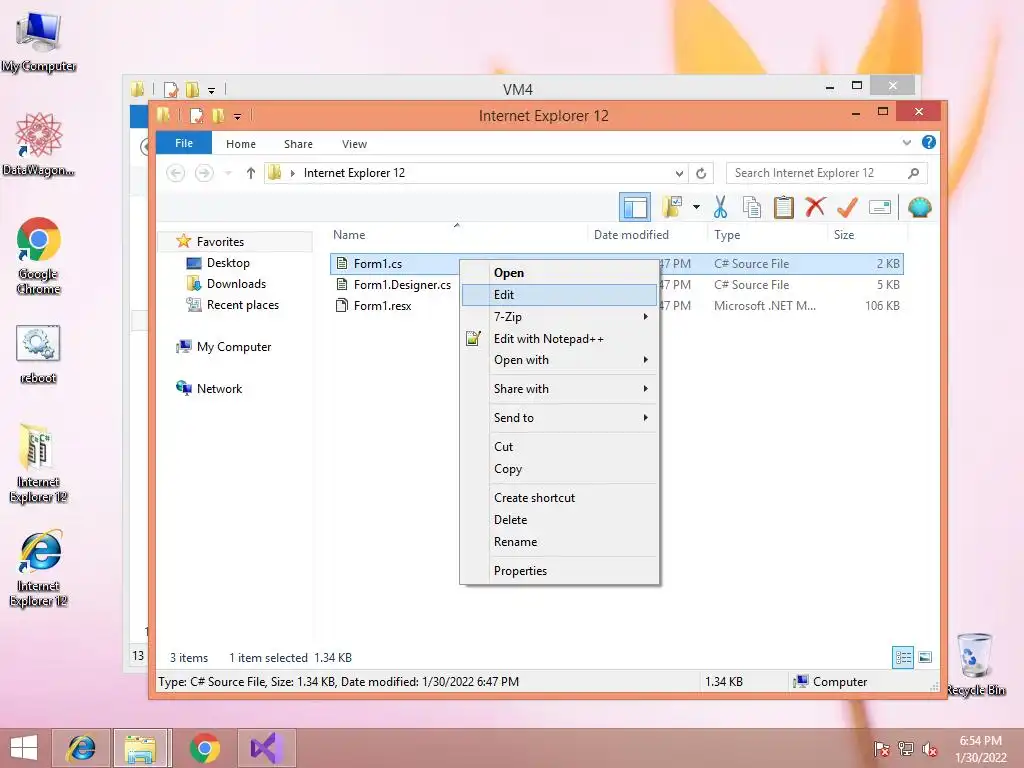Expand the 7-Zip submenu
Screen dimensions: 1024x768
[560, 317]
